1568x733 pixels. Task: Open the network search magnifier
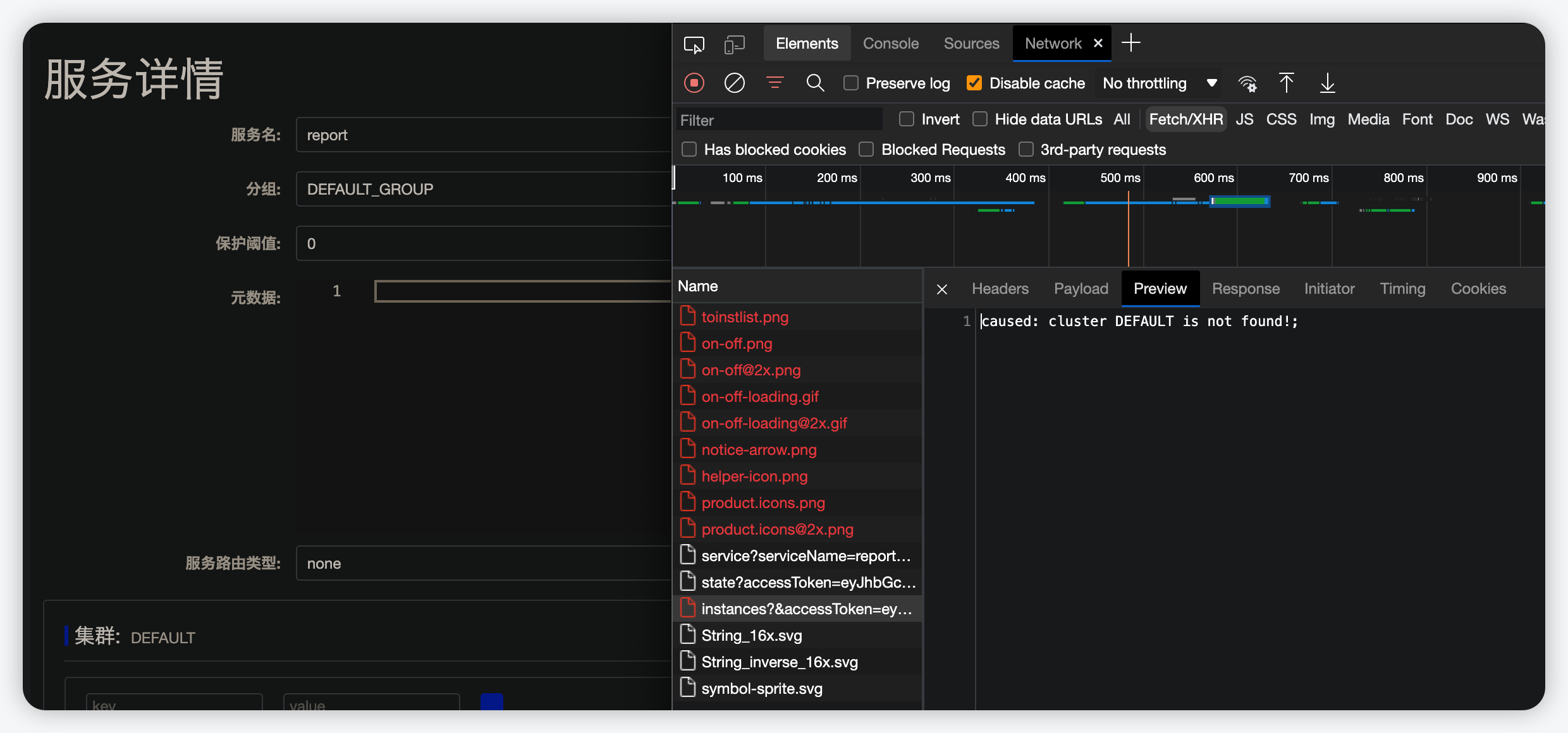815,83
